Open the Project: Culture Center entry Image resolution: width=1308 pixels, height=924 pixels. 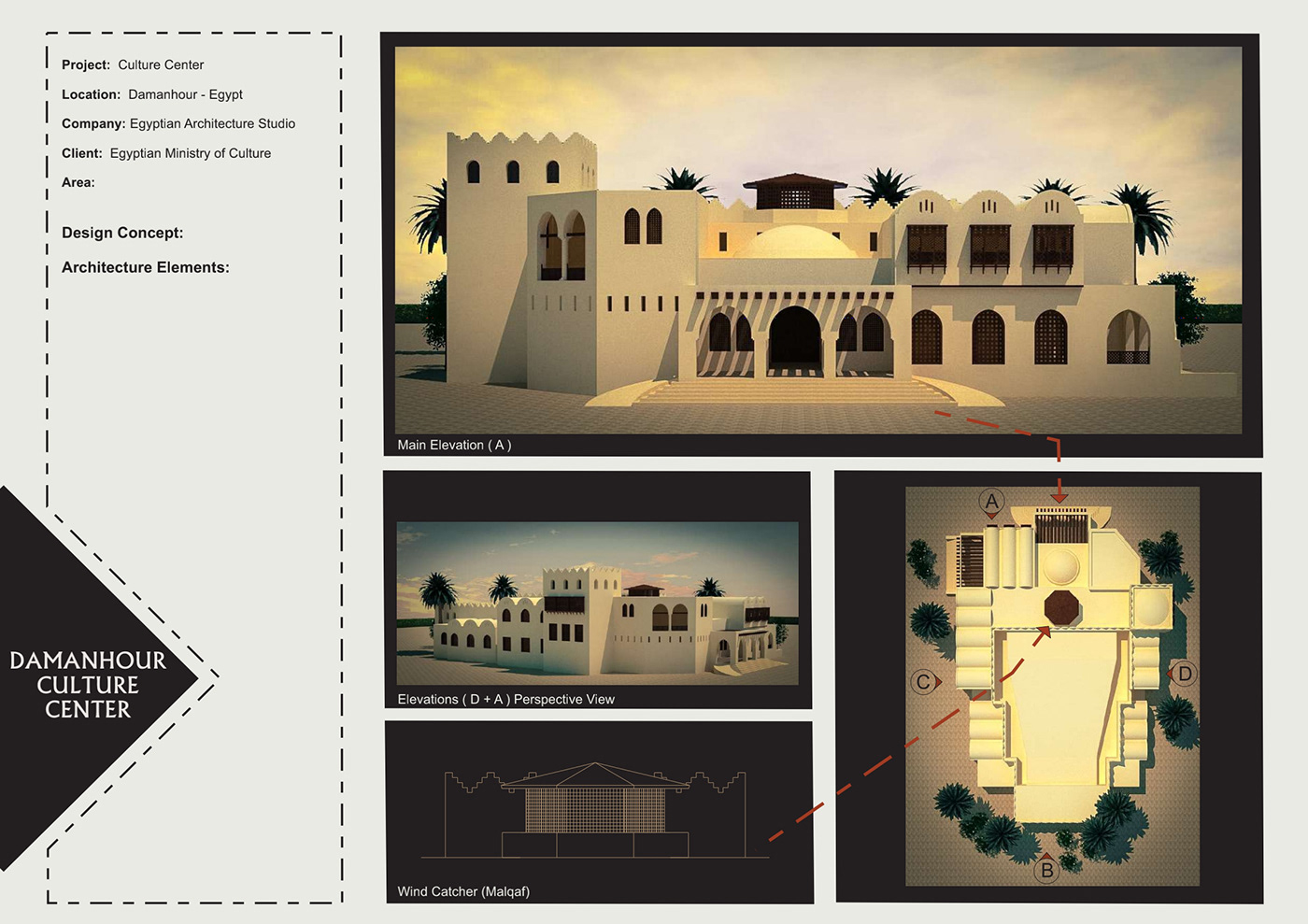click(x=132, y=64)
